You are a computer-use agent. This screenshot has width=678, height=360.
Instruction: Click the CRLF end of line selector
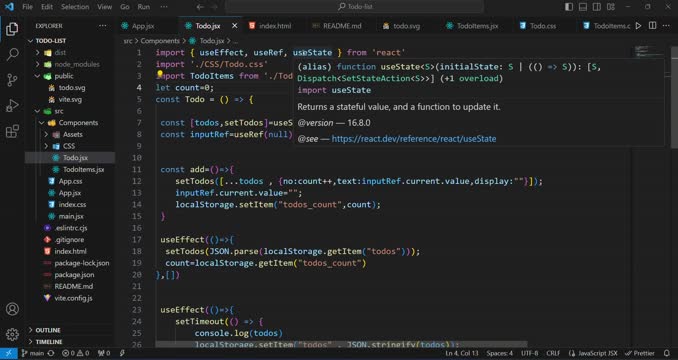(553, 354)
